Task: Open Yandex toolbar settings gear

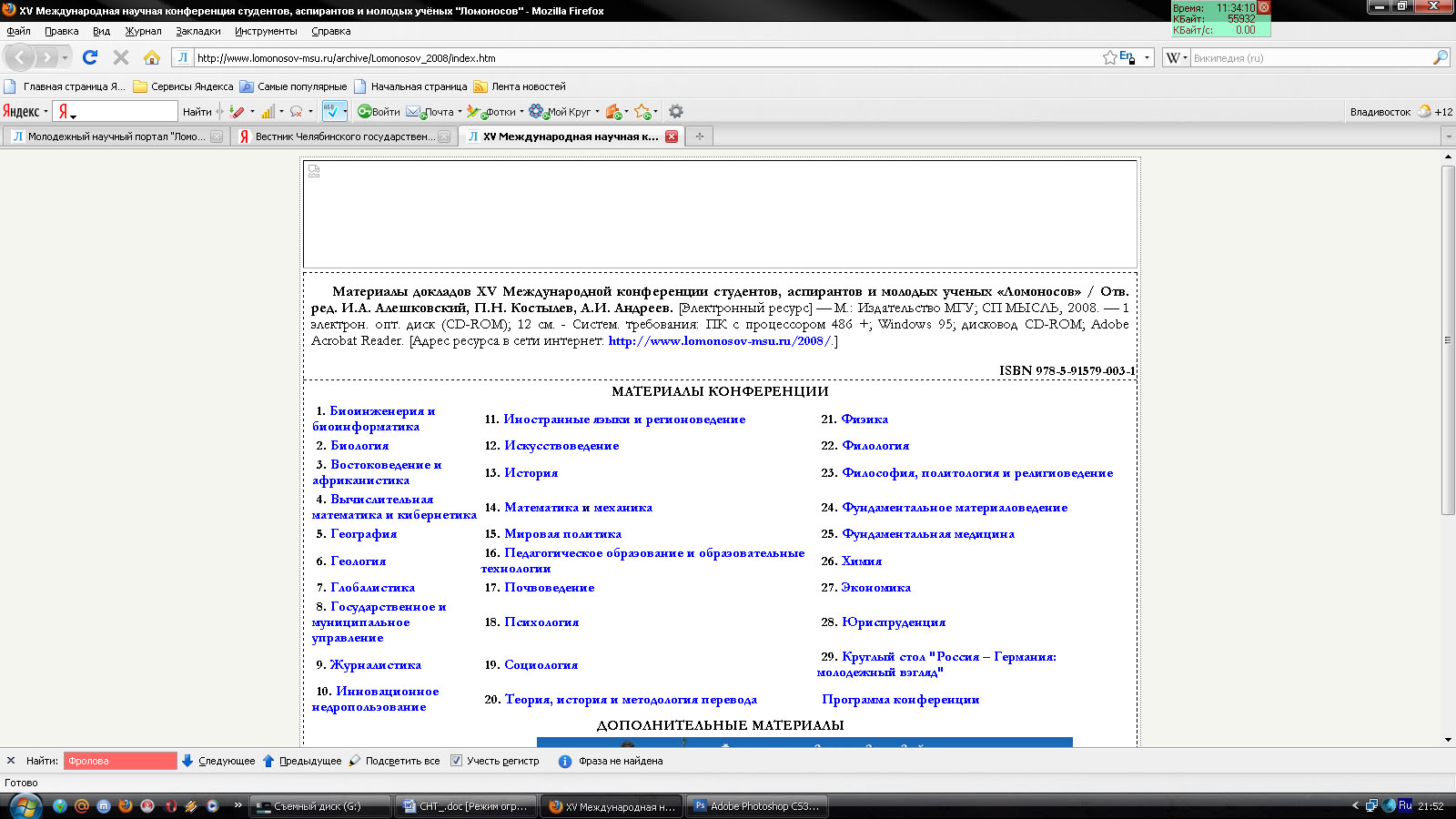Action: pos(675,111)
